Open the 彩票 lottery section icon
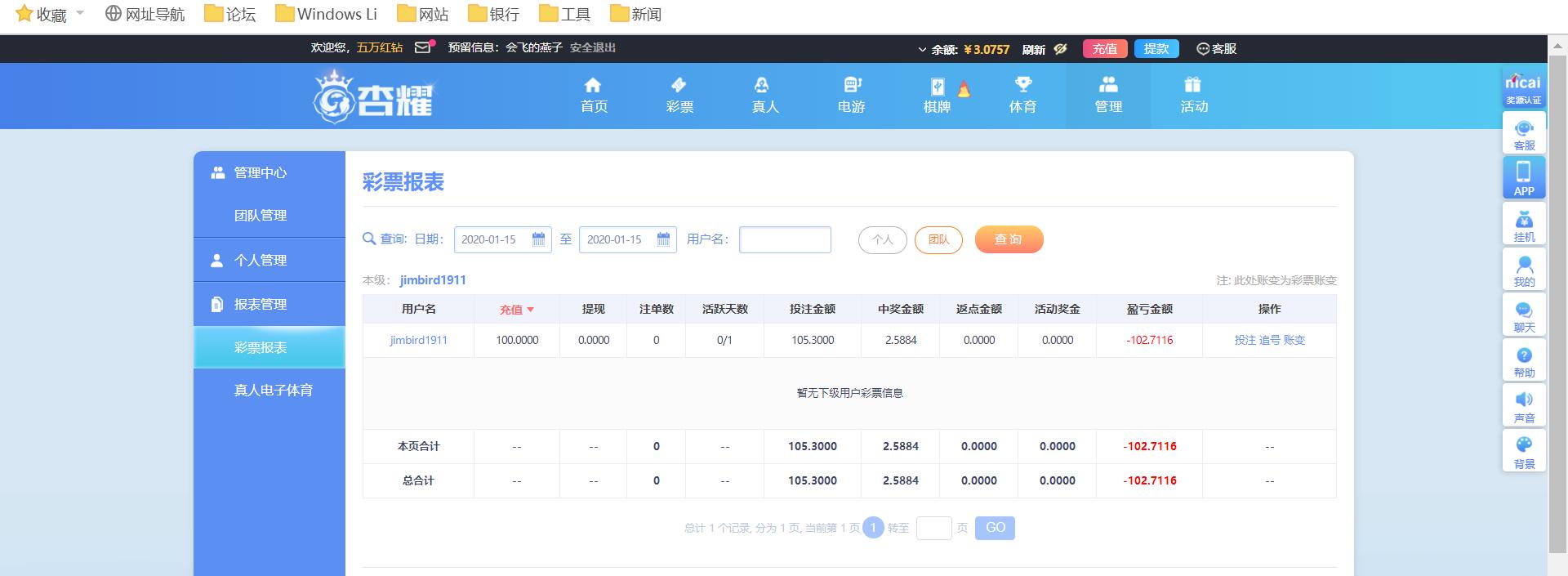This screenshot has width=1568, height=576. point(679,86)
